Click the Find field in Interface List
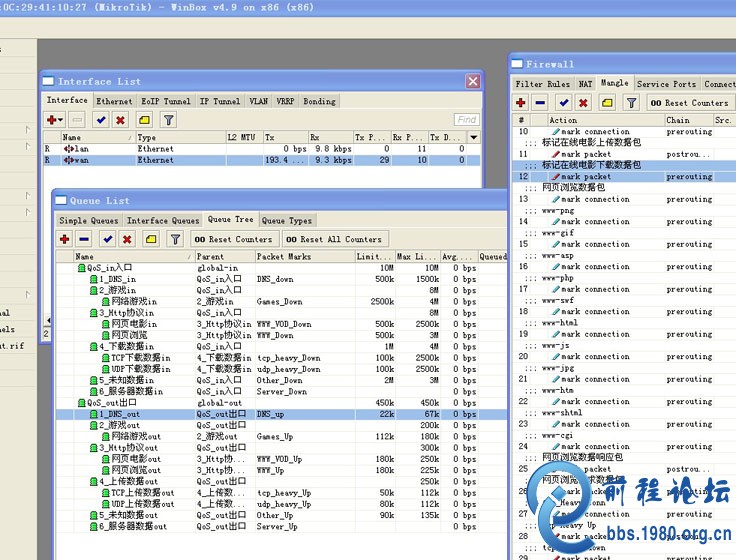 pos(465,120)
